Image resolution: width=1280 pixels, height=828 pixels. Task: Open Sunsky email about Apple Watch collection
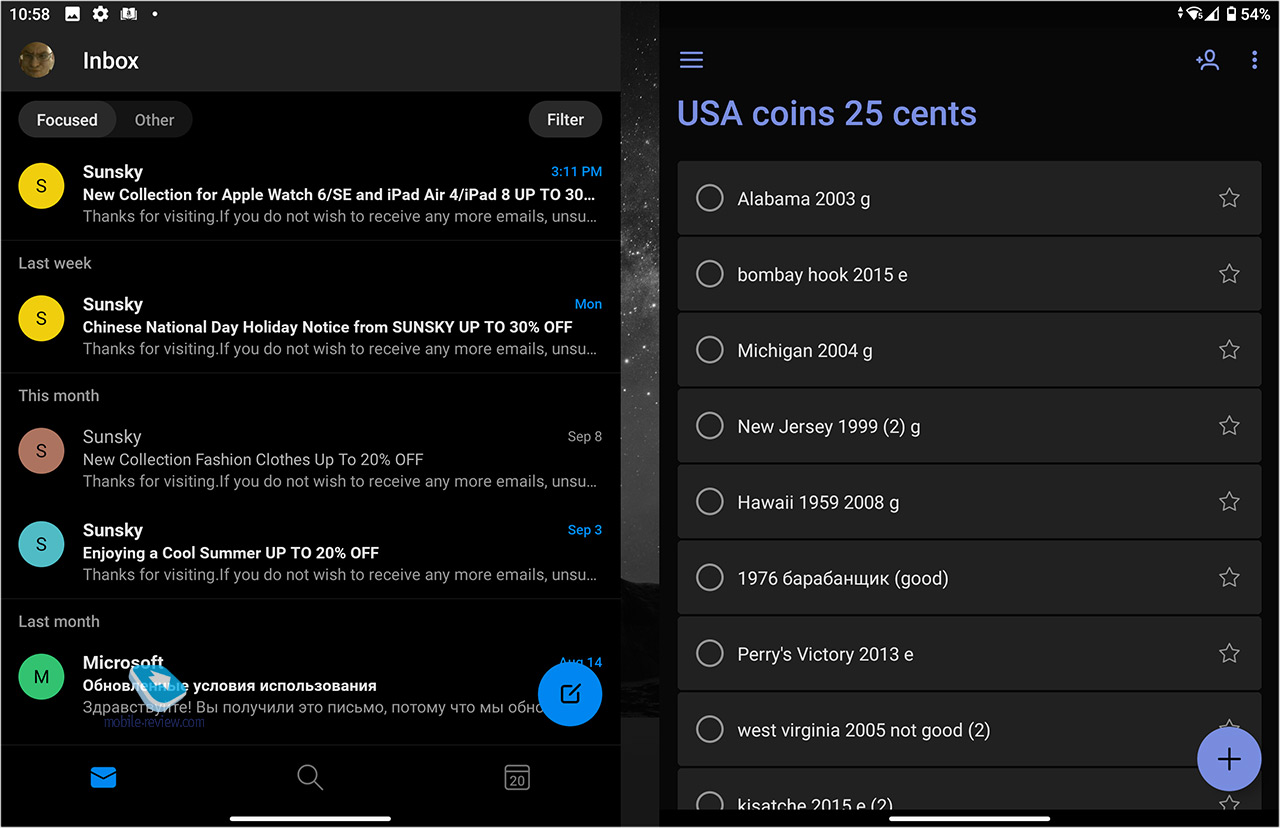click(340, 194)
